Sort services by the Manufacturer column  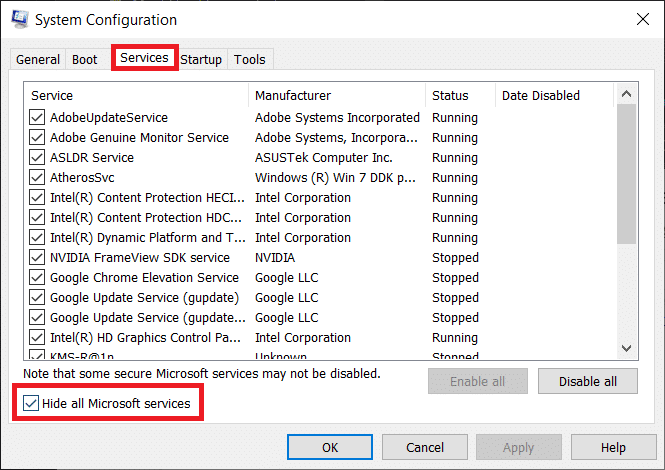337,96
